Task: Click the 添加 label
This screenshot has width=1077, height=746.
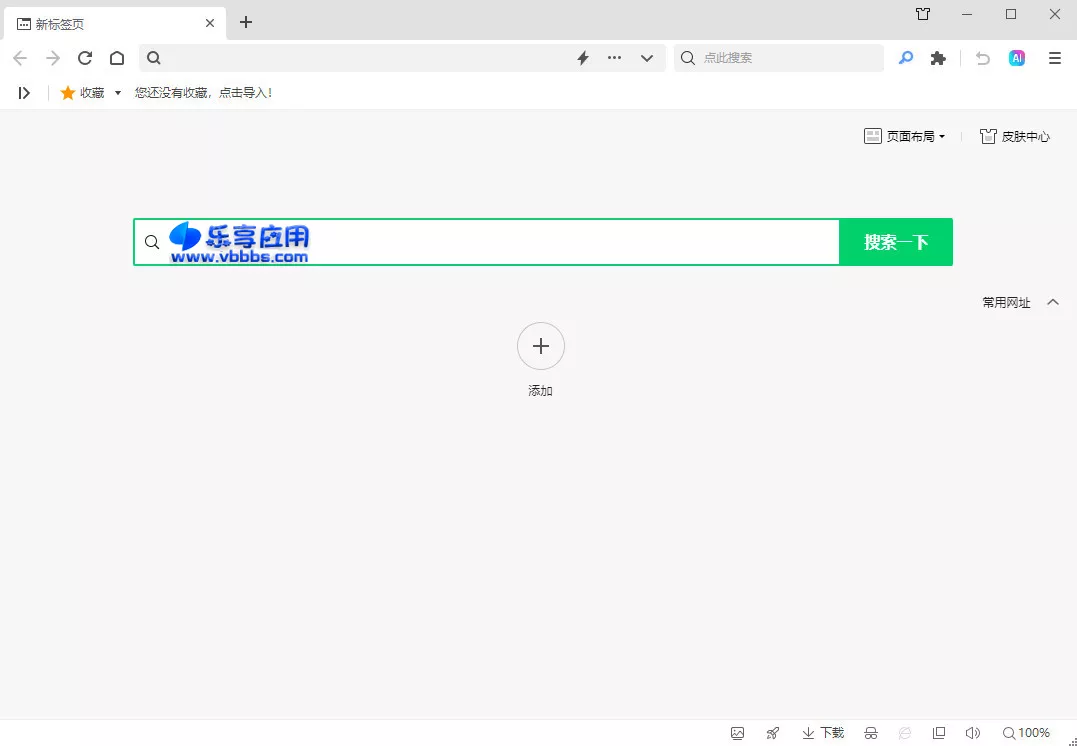Action: (x=541, y=391)
